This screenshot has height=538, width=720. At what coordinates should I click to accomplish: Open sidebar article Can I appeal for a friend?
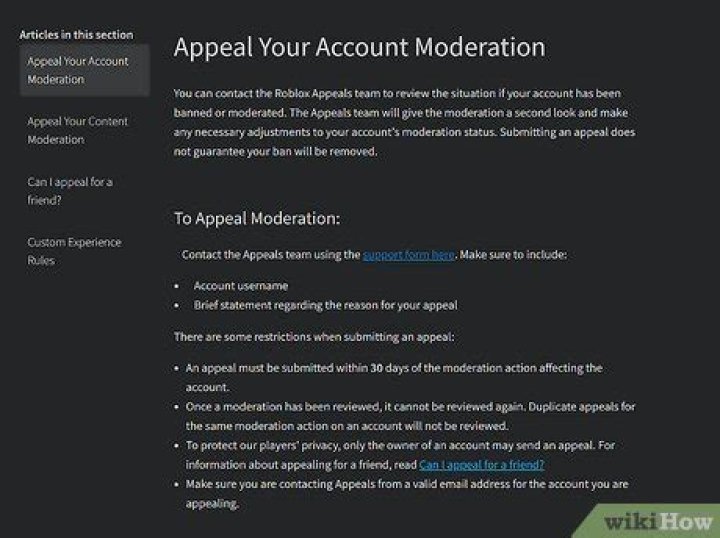[x=70, y=190]
